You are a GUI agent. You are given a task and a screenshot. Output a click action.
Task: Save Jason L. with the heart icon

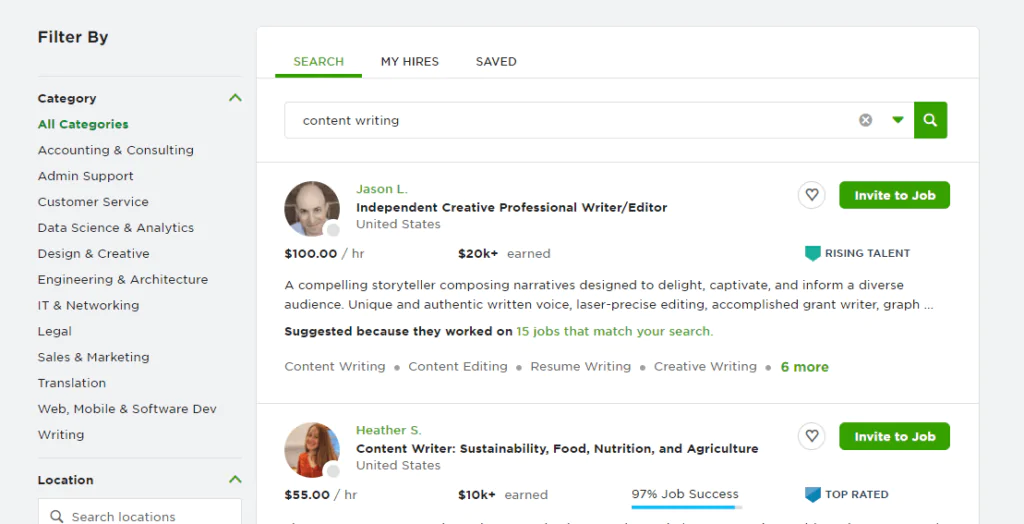(x=812, y=195)
